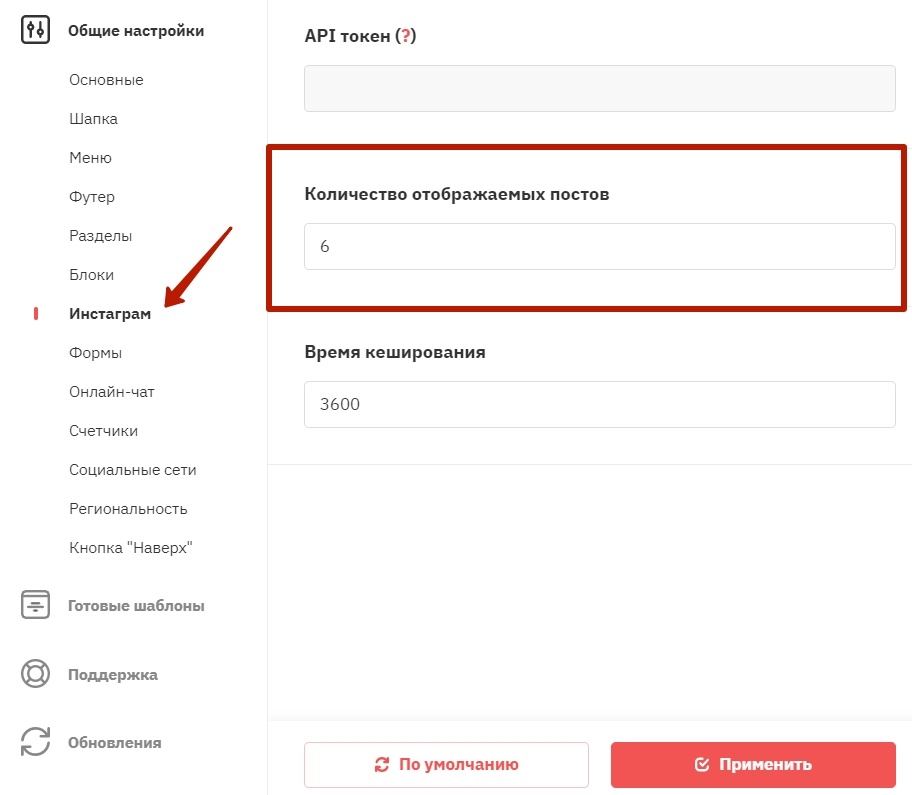The width and height of the screenshot is (912, 795).
Task: Select the Кнопка "Наверх" item
Action: [131, 547]
